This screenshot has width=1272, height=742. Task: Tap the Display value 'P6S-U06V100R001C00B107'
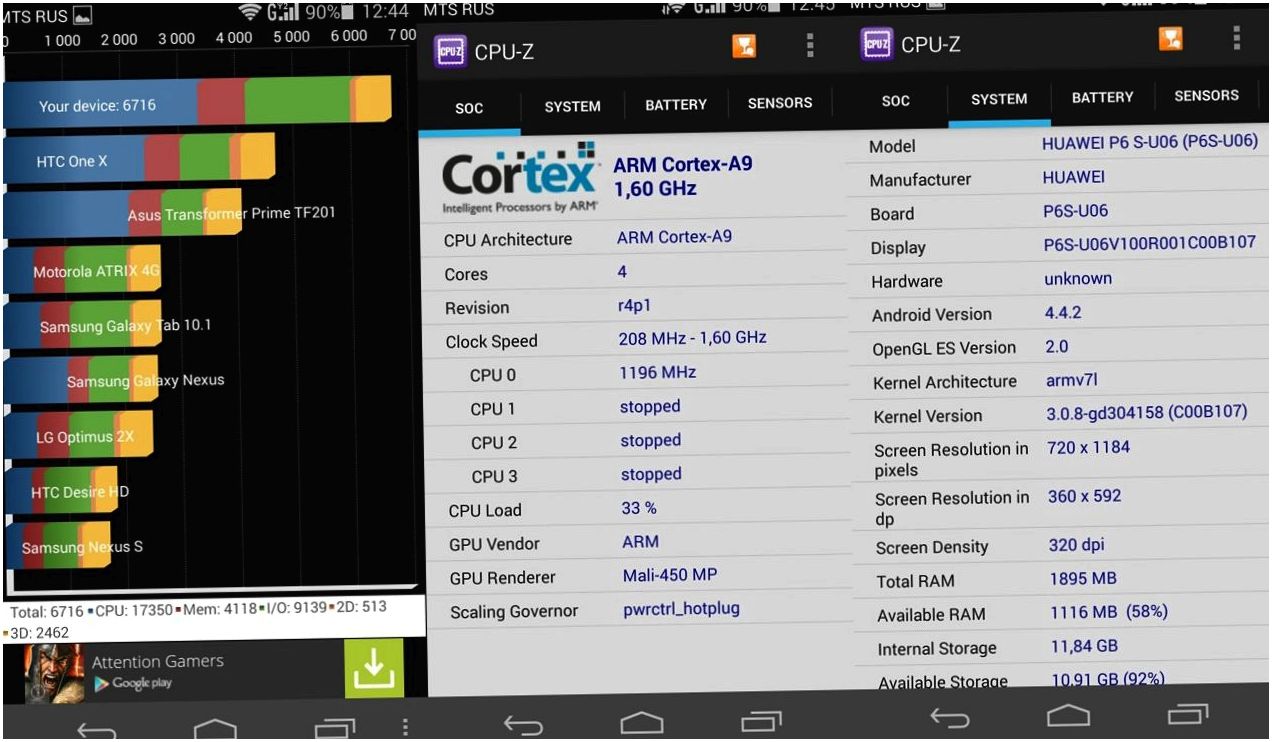click(x=1150, y=243)
